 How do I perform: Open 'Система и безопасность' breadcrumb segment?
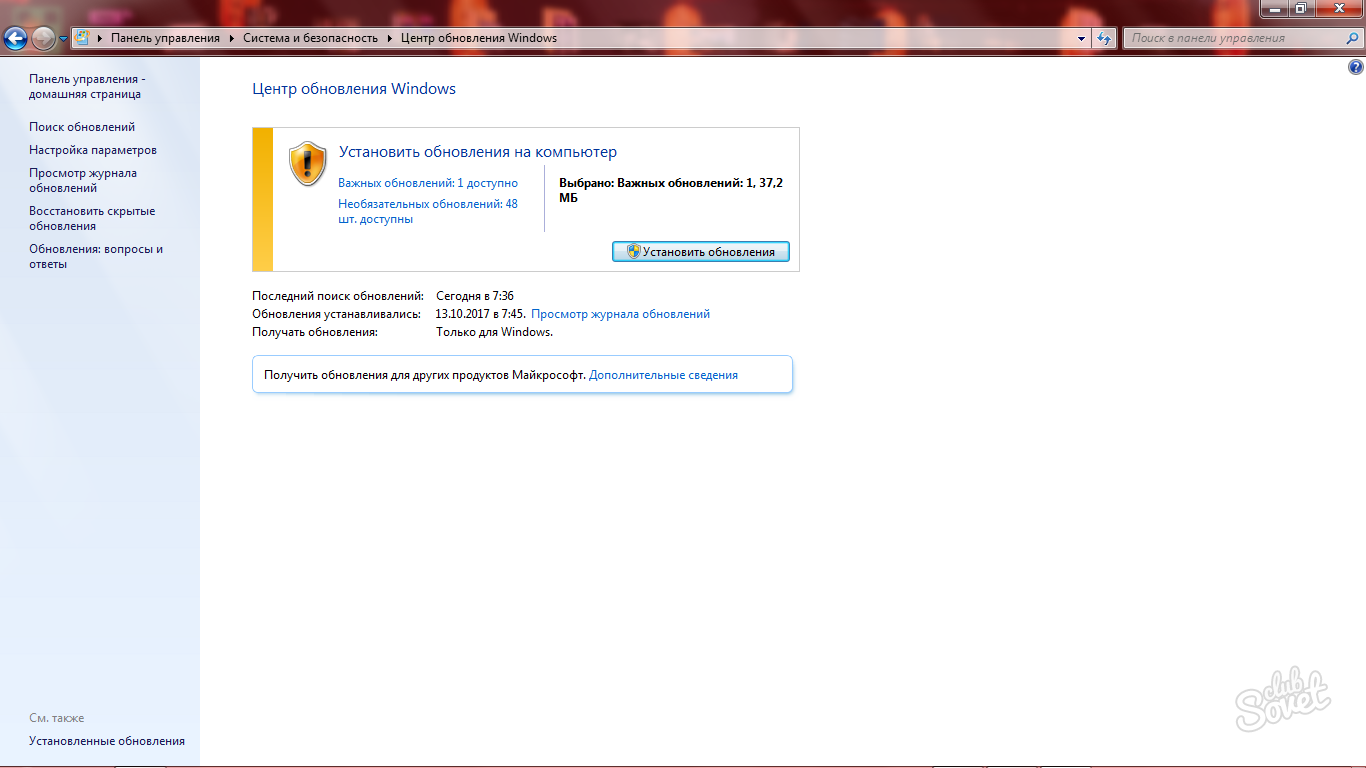point(310,38)
